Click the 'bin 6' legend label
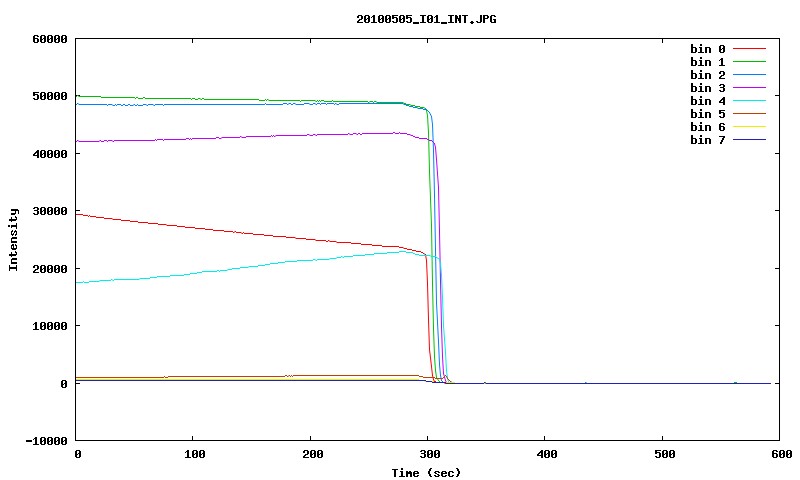This screenshot has width=800, height=480. [708, 127]
